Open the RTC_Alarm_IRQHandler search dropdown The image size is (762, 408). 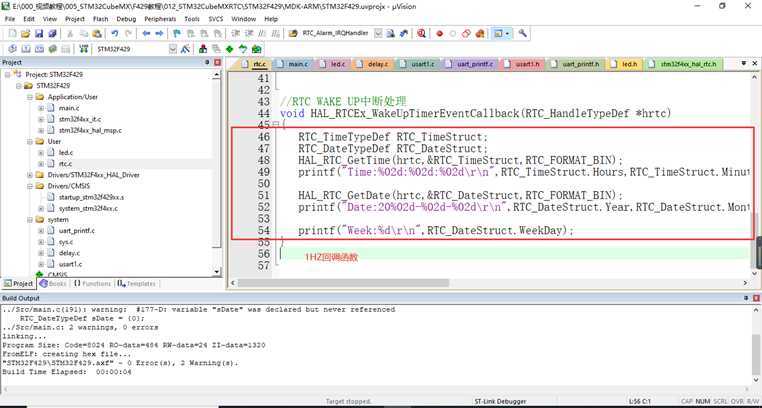378,34
